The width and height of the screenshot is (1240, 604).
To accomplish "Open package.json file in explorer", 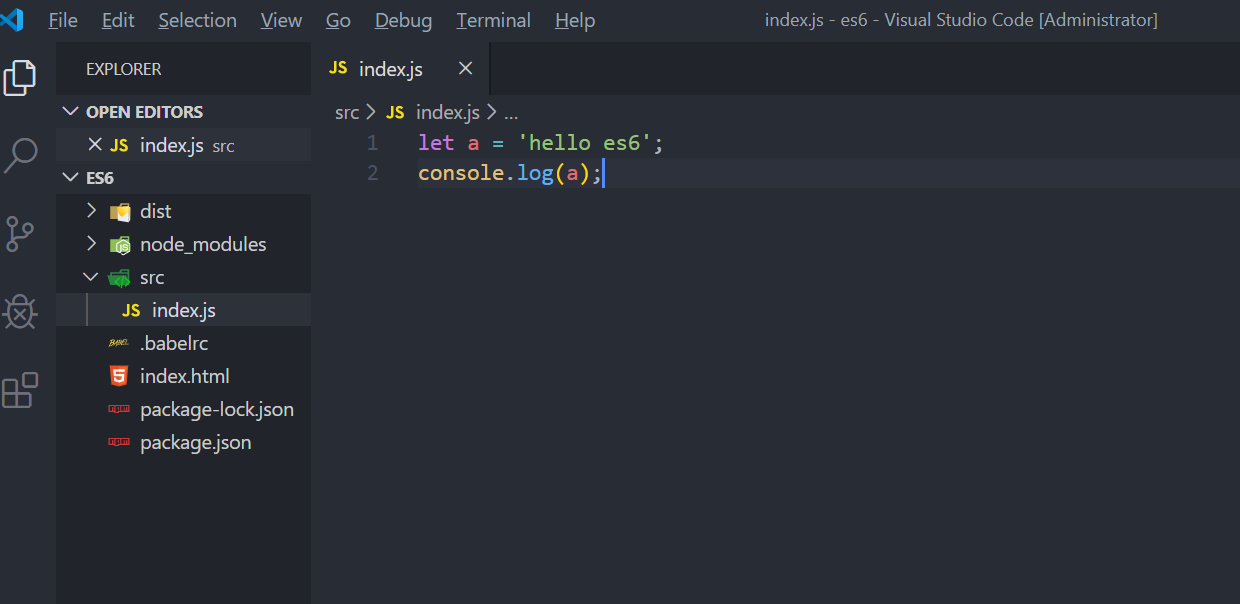I will click(195, 442).
